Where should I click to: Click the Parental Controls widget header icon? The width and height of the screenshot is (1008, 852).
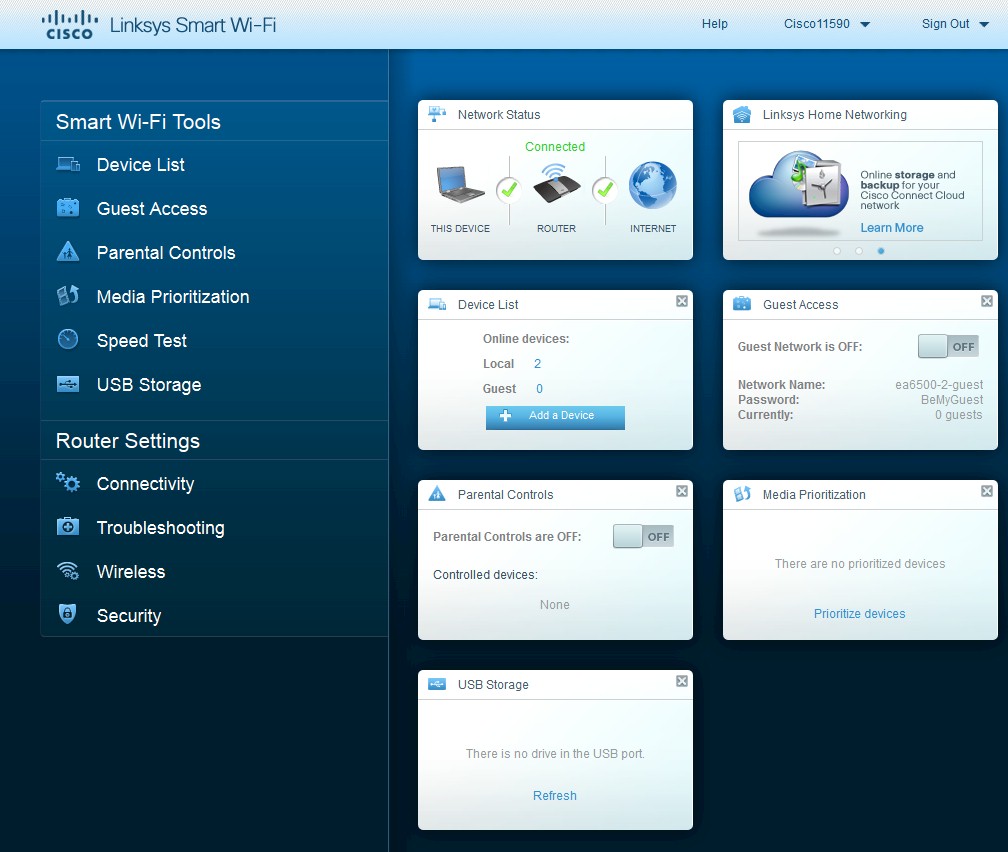(x=437, y=494)
